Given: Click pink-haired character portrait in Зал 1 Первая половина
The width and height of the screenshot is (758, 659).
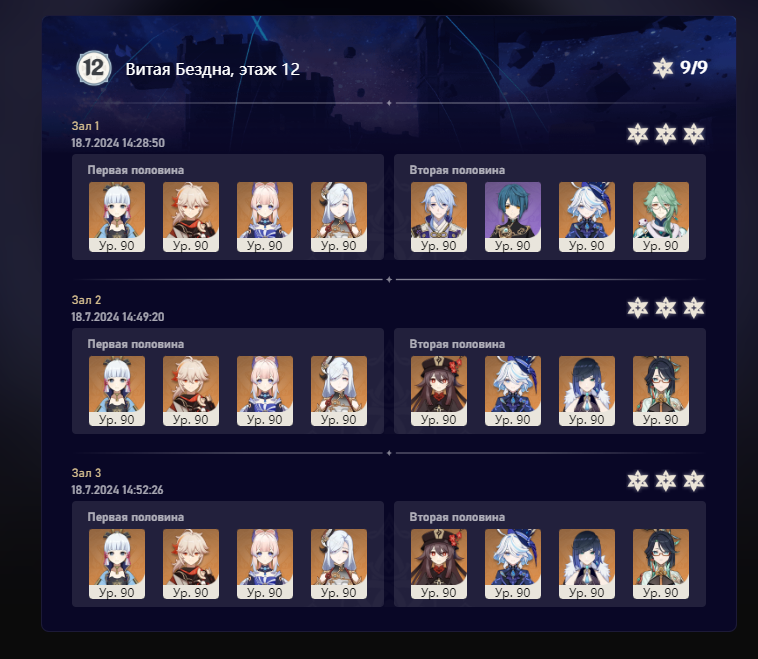Looking at the screenshot, I should (x=265, y=217).
